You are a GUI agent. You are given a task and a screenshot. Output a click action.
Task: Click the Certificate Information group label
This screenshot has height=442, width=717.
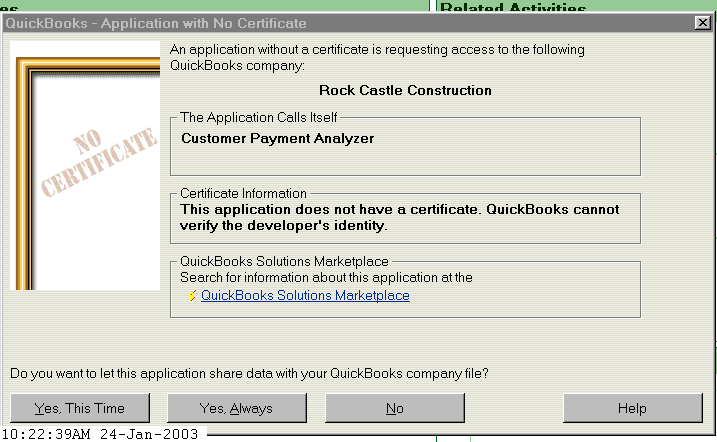point(243,193)
